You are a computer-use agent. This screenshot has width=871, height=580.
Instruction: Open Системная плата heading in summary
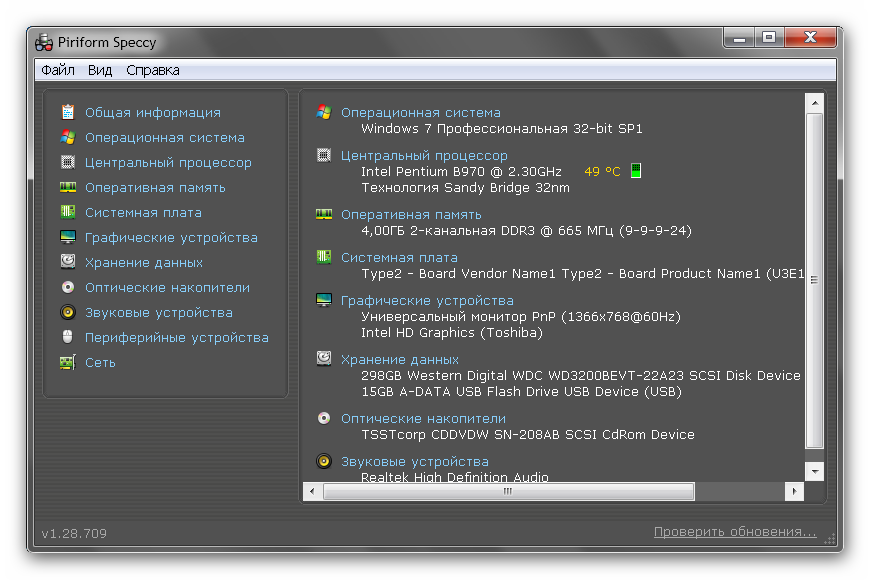[x=399, y=258]
